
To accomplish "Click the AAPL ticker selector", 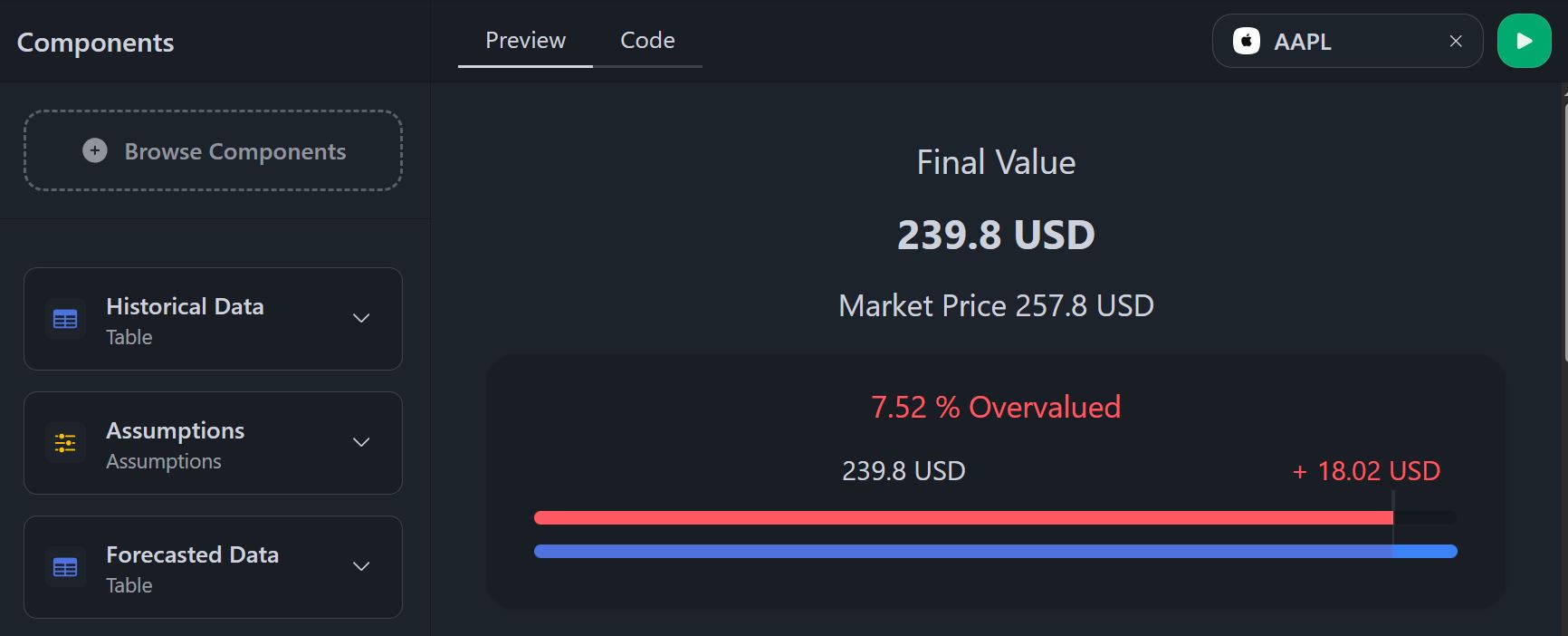I will tap(1331, 41).
